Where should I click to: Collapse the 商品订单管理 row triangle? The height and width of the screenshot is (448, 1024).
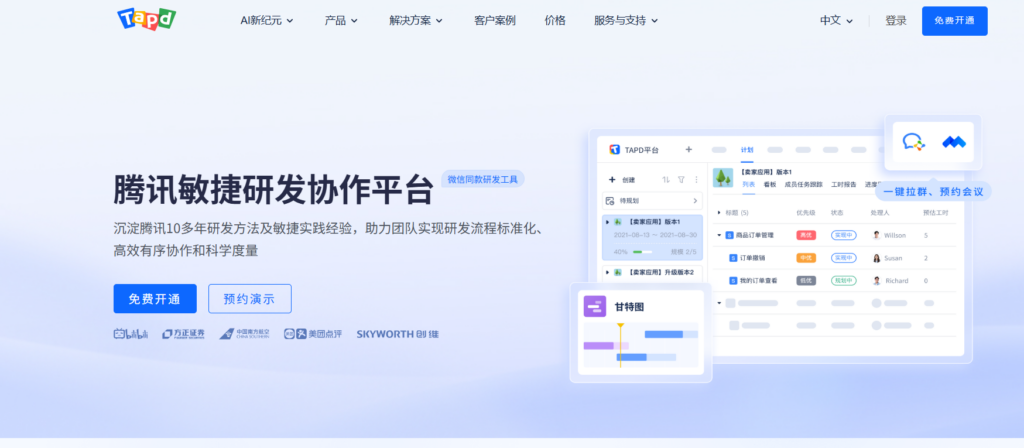[720, 235]
